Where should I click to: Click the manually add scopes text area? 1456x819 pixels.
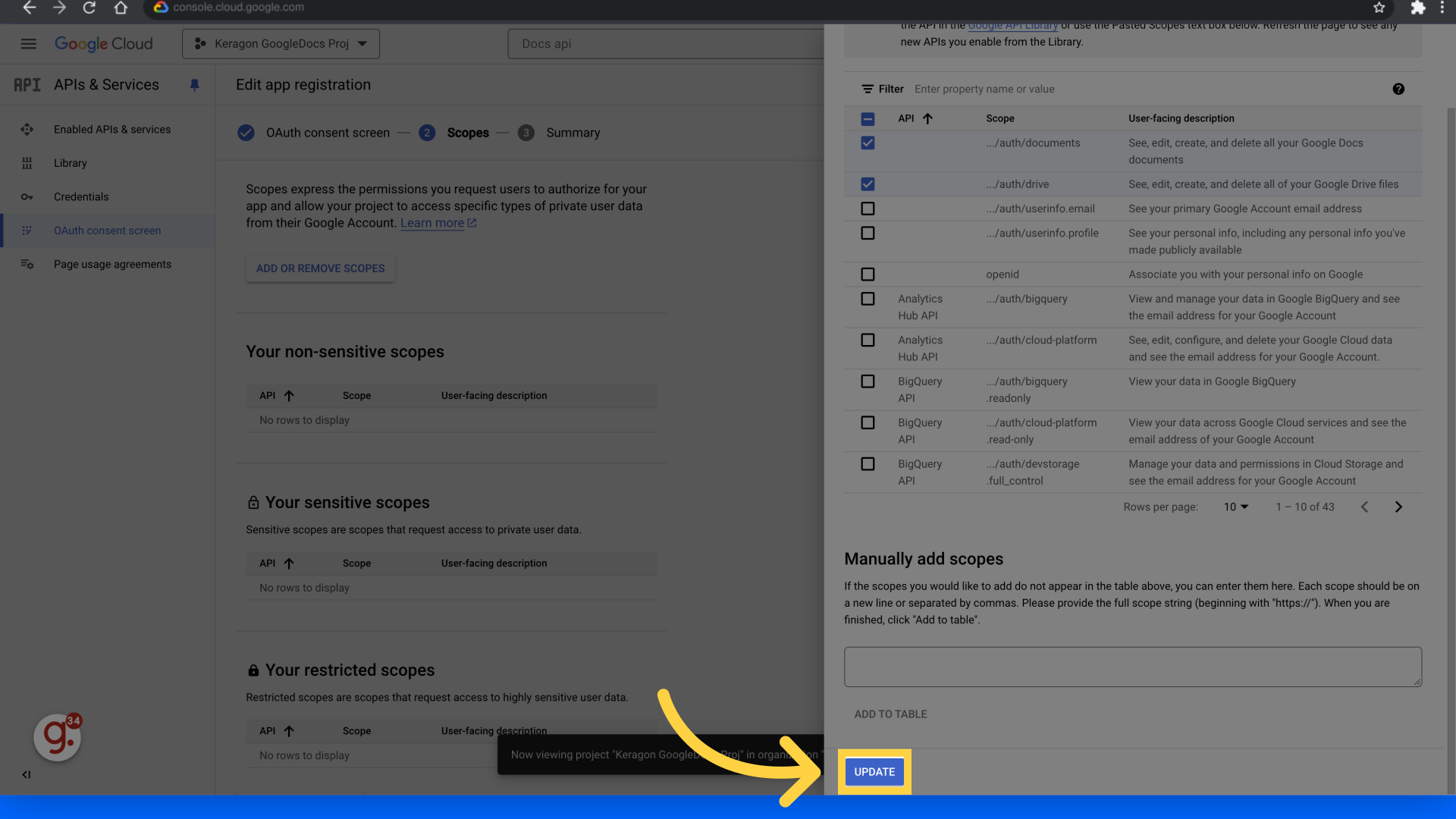coord(1133,667)
